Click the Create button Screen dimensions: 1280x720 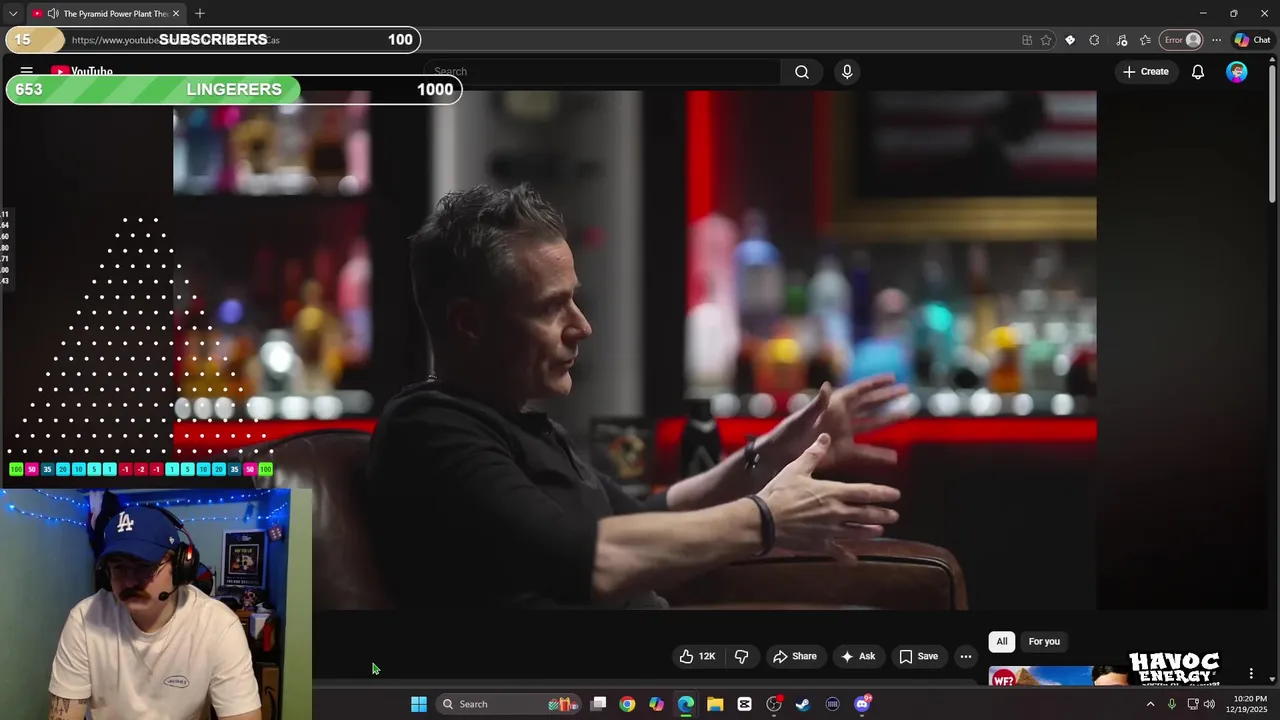pos(1146,72)
